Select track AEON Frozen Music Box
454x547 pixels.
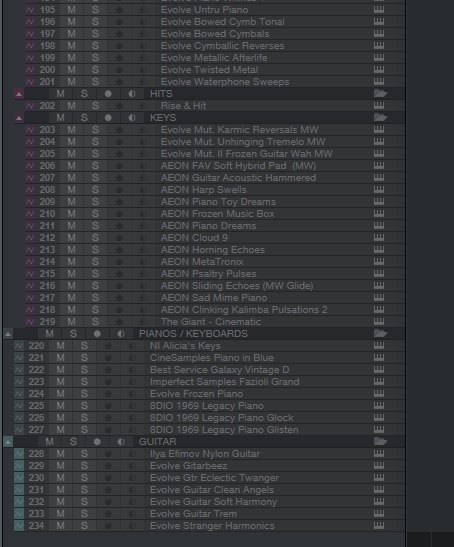(217, 213)
